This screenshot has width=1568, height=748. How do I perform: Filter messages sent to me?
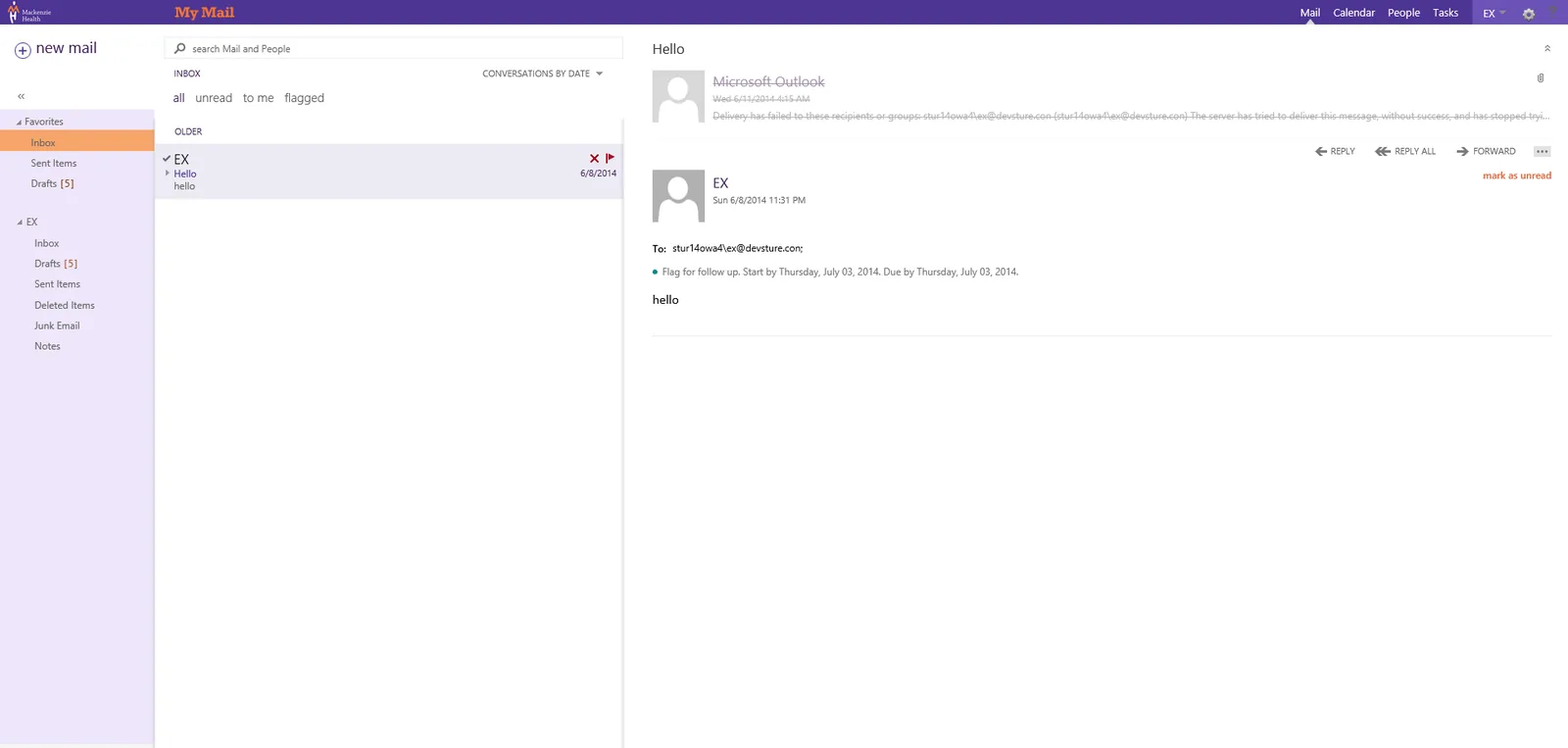(x=258, y=98)
